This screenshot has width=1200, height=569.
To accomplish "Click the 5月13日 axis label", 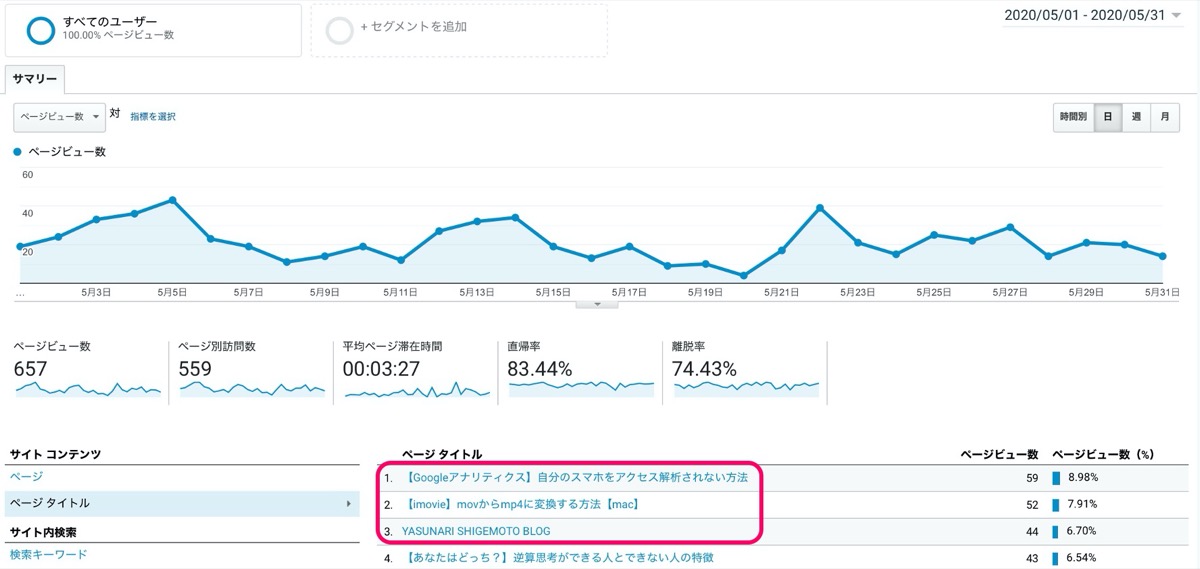I will pos(477,292).
